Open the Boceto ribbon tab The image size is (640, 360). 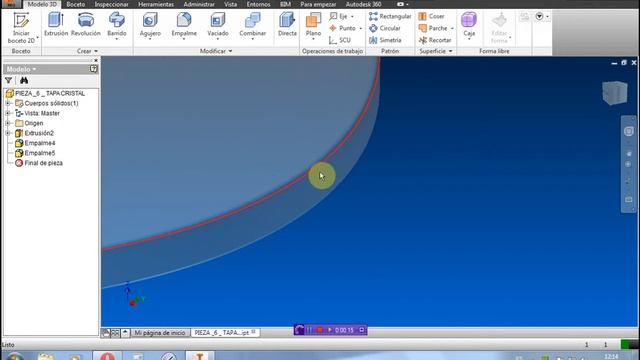point(76,4)
